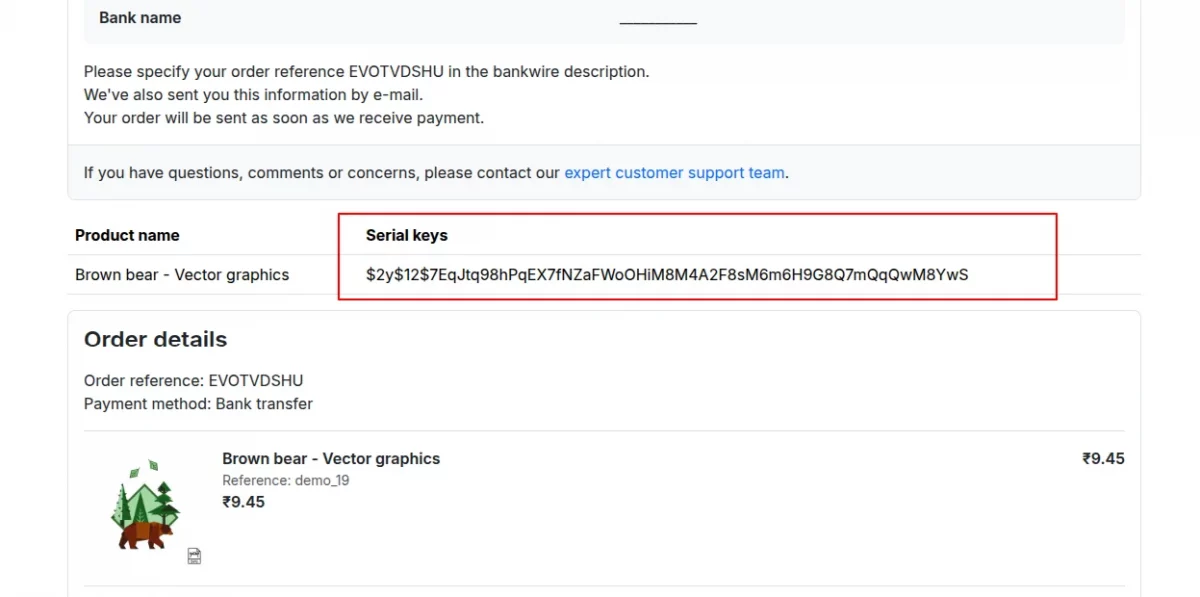Click the Order reference EVOTVDSHU line
This screenshot has height=597, width=1200.
[193, 380]
